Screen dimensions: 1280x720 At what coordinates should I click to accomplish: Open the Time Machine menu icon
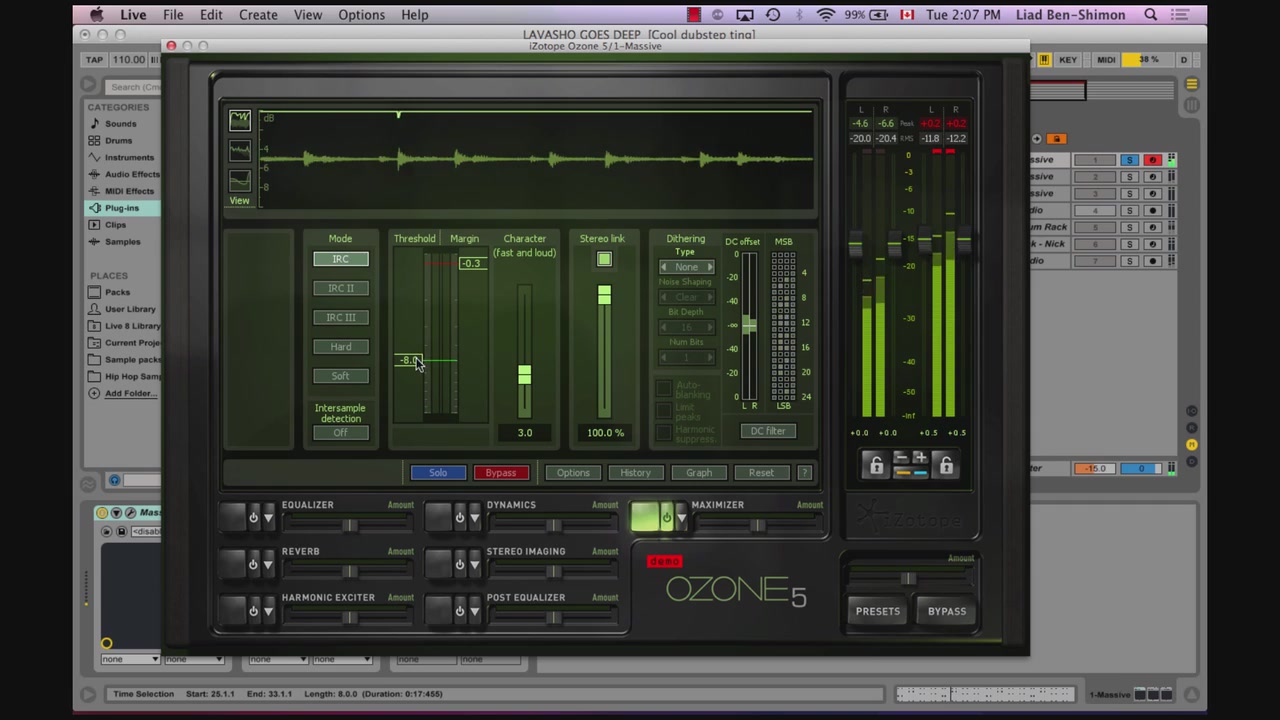click(x=773, y=15)
